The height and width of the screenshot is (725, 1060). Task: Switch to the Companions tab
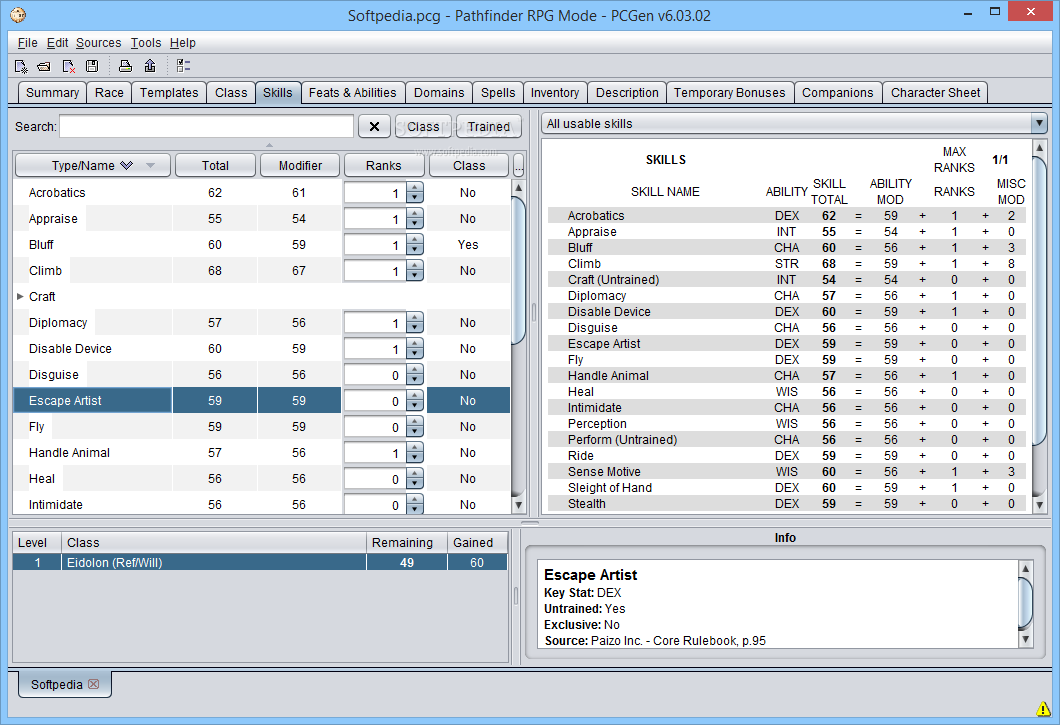[x=838, y=93]
